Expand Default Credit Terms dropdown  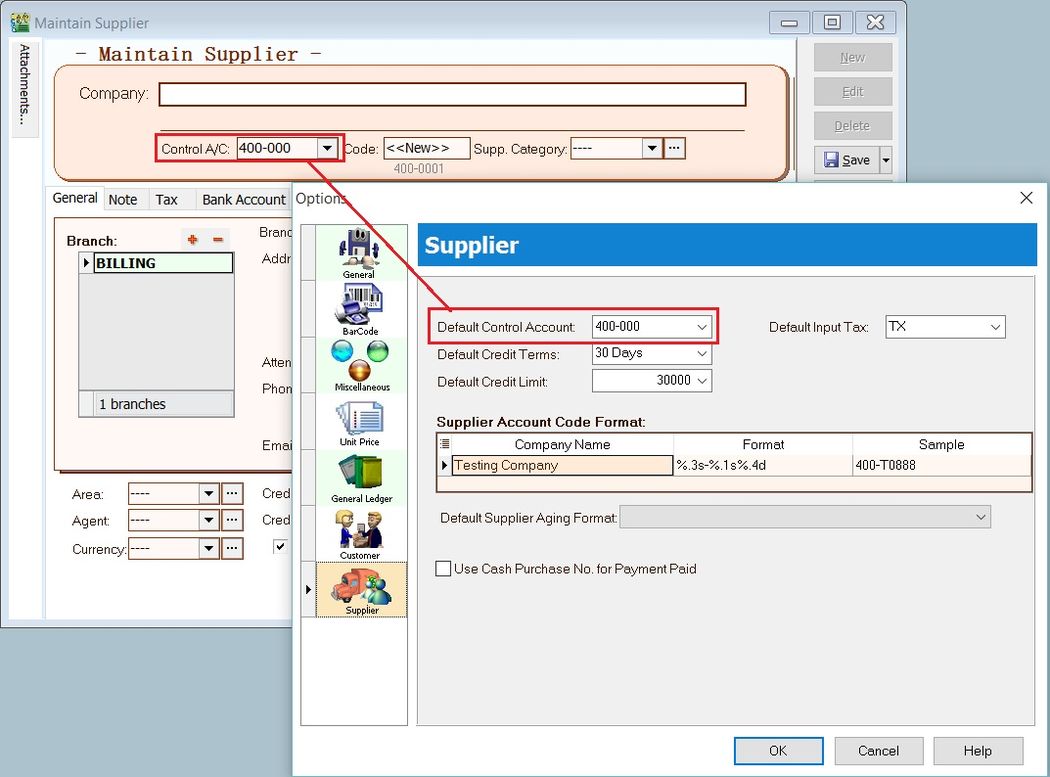coord(702,354)
